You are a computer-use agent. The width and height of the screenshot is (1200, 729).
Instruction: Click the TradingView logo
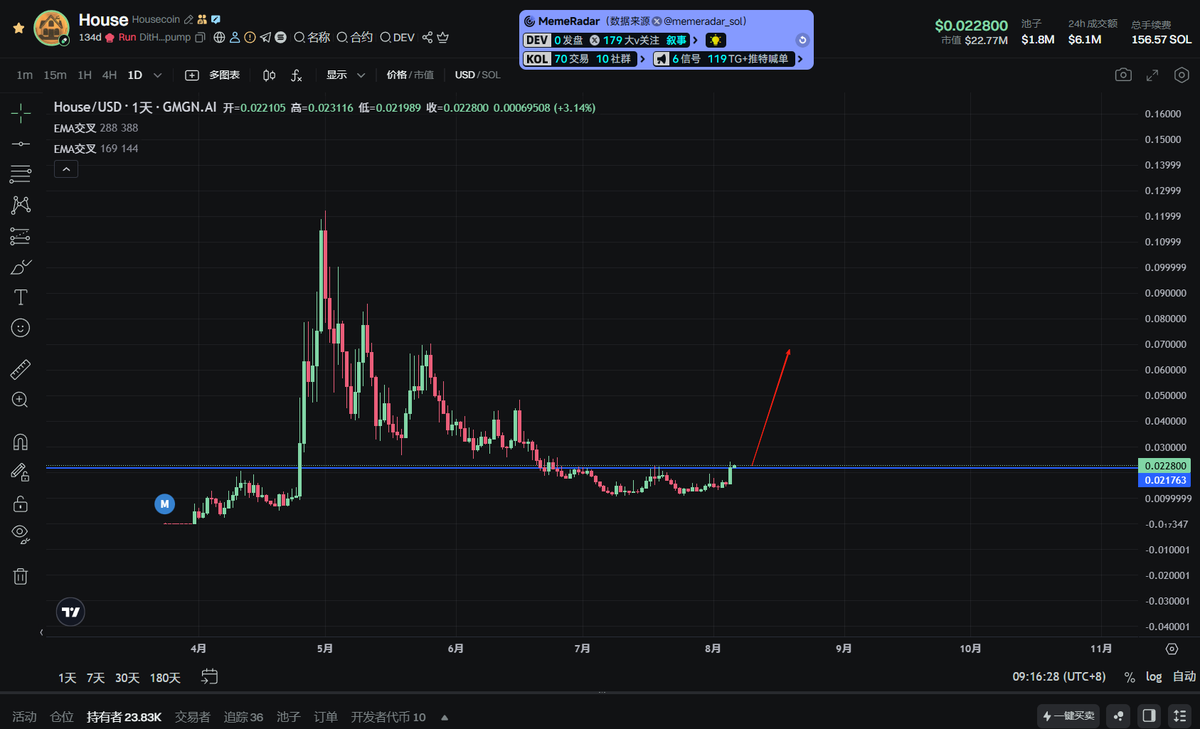[70, 612]
